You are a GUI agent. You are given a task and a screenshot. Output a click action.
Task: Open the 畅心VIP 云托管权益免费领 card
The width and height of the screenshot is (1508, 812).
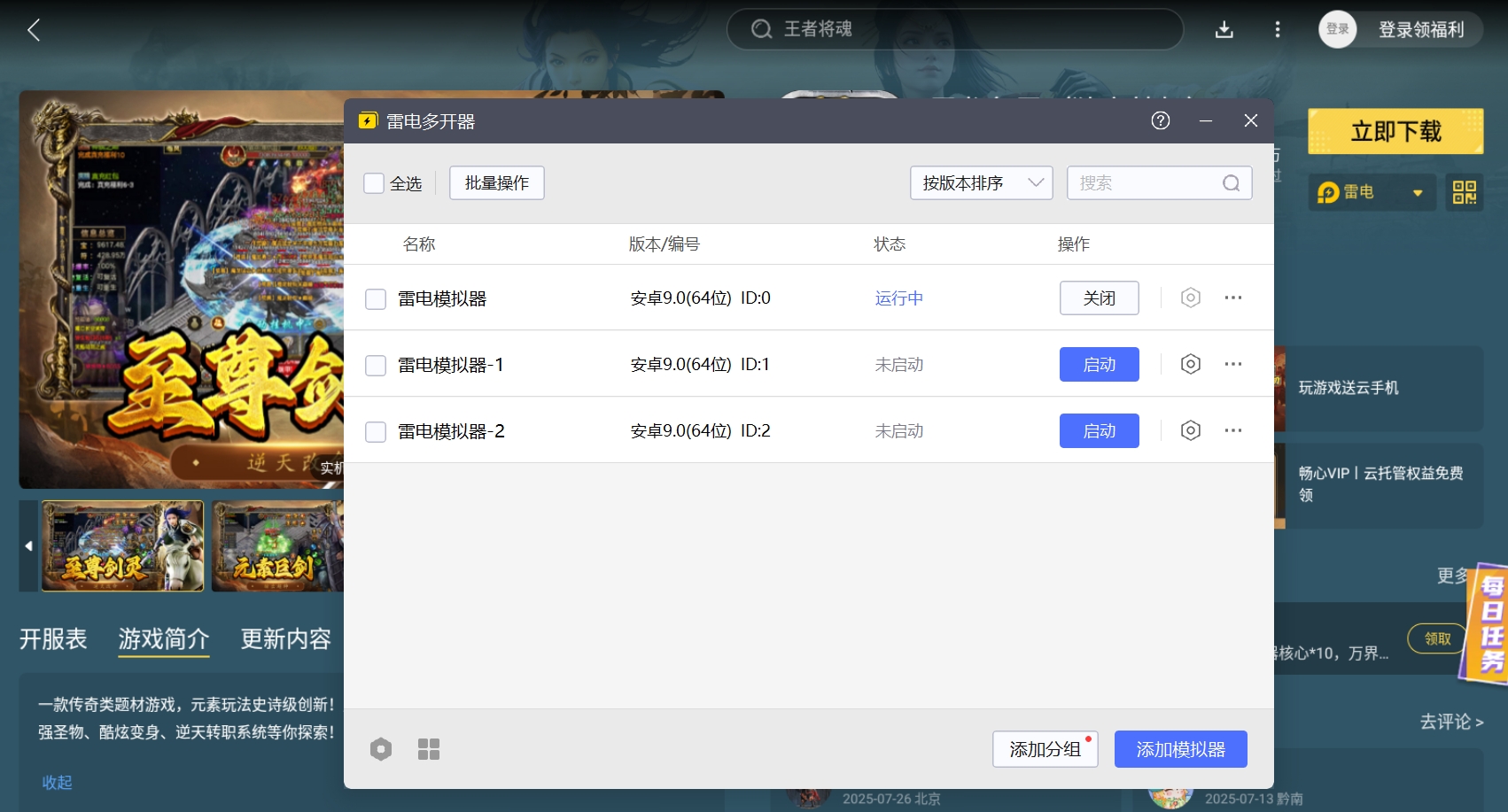pyautogui.click(x=1379, y=485)
